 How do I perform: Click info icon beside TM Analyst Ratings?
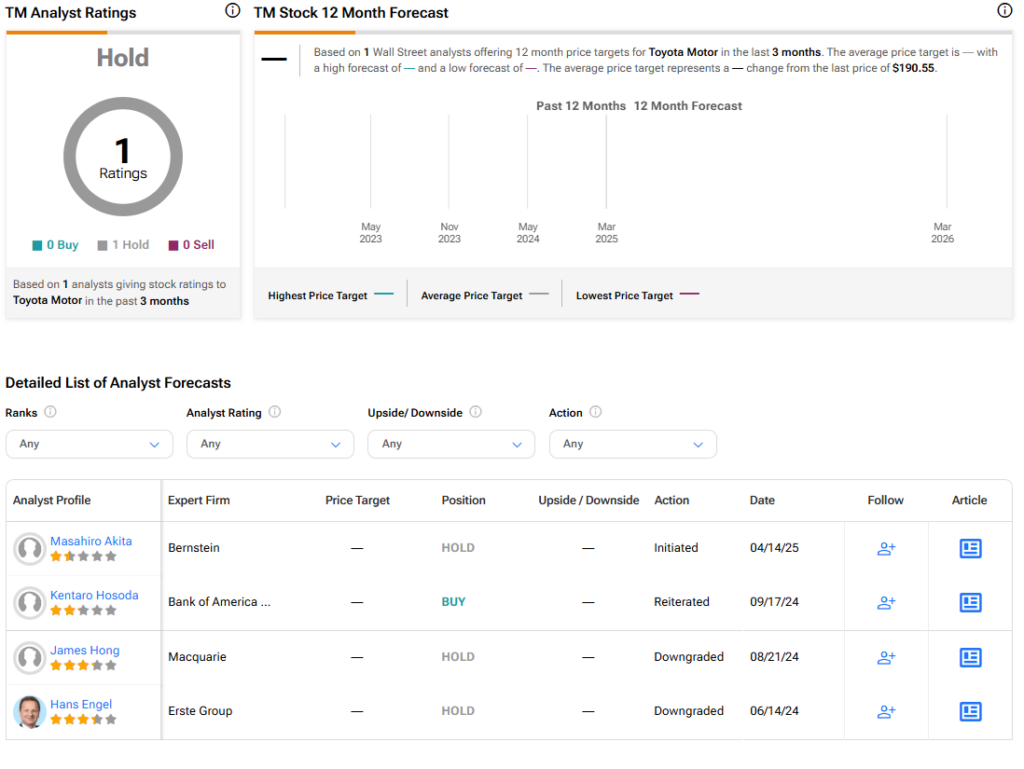[x=232, y=10]
